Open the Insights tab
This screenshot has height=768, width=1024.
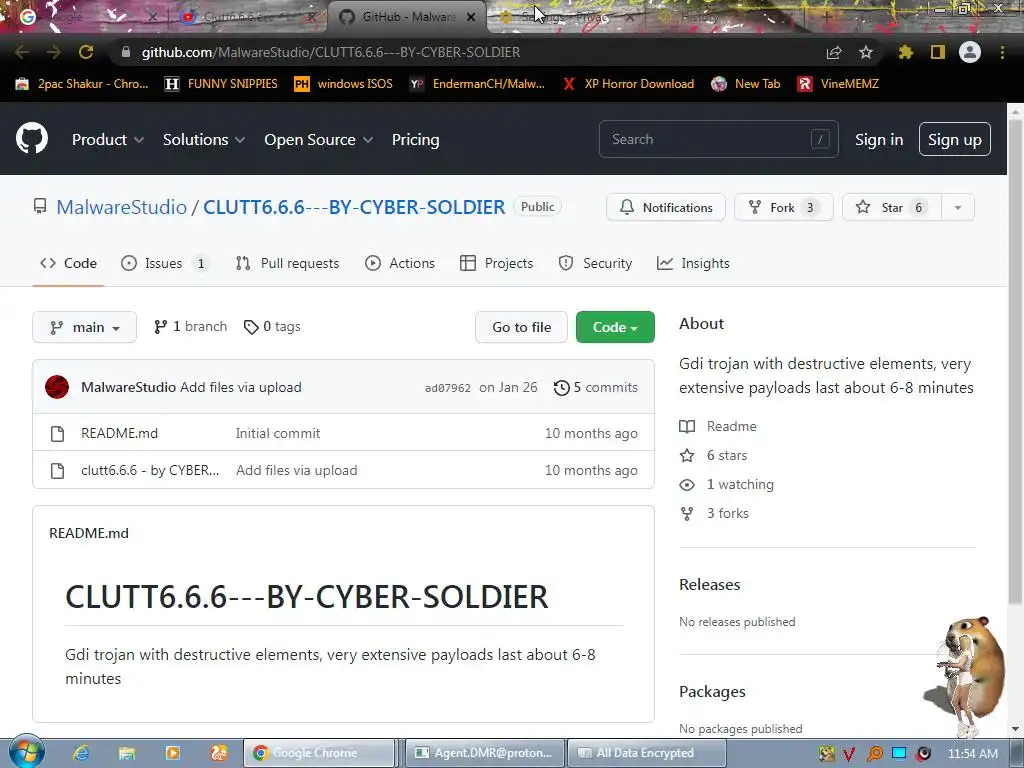pyautogui.click(x=693, y=263)
